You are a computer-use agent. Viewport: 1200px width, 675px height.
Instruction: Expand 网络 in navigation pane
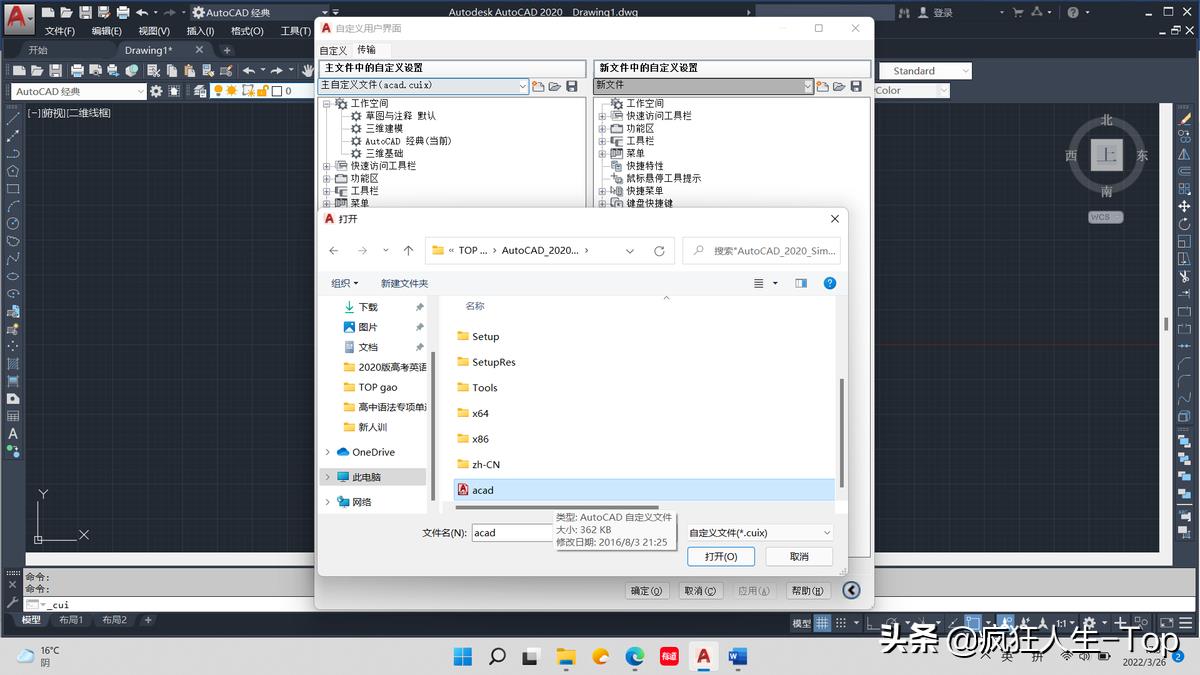coord(328,502)
